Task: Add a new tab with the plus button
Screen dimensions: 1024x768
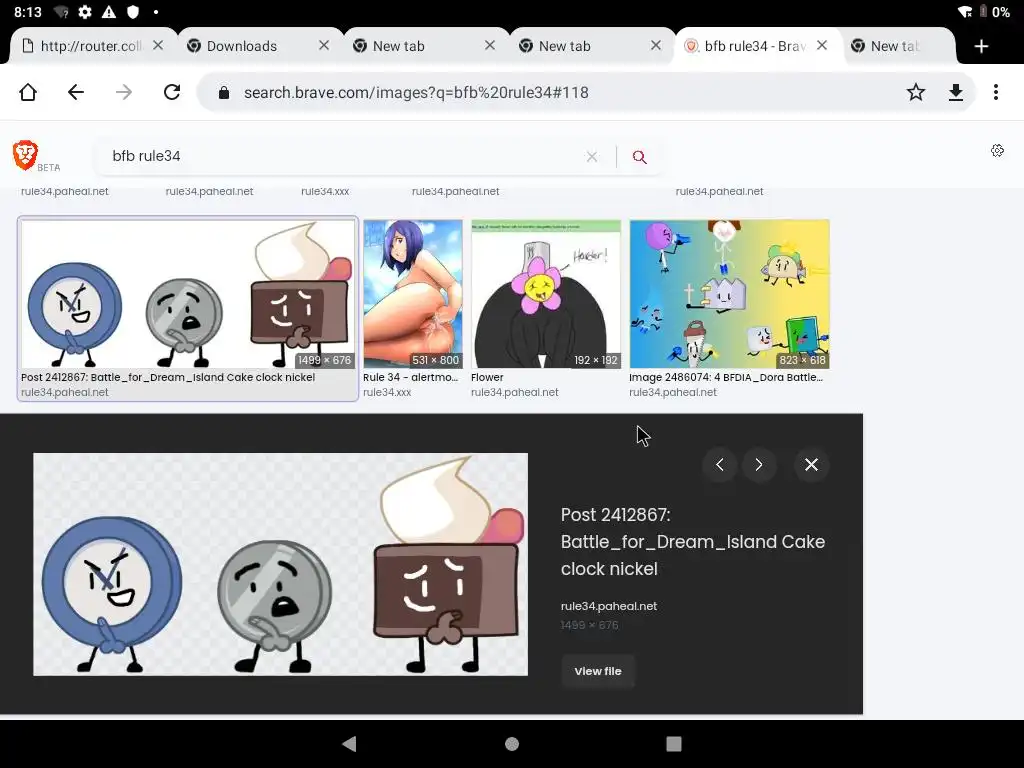Action: (981, 46)
